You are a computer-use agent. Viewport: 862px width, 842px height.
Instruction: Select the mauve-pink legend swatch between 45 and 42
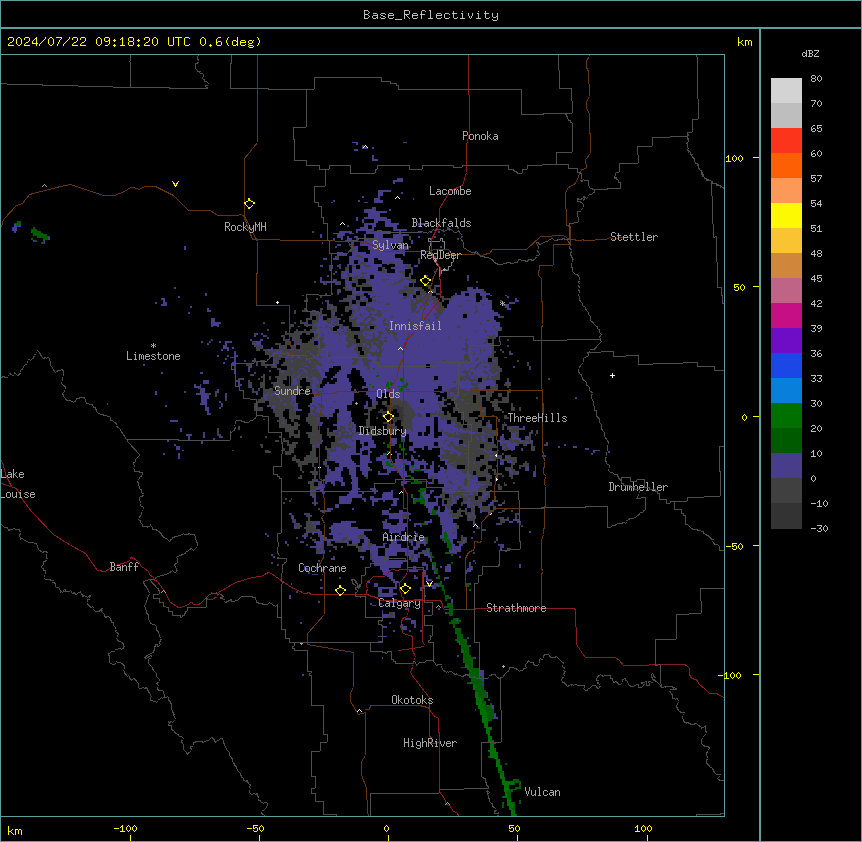pyautogui.click(x=786, y=291)
